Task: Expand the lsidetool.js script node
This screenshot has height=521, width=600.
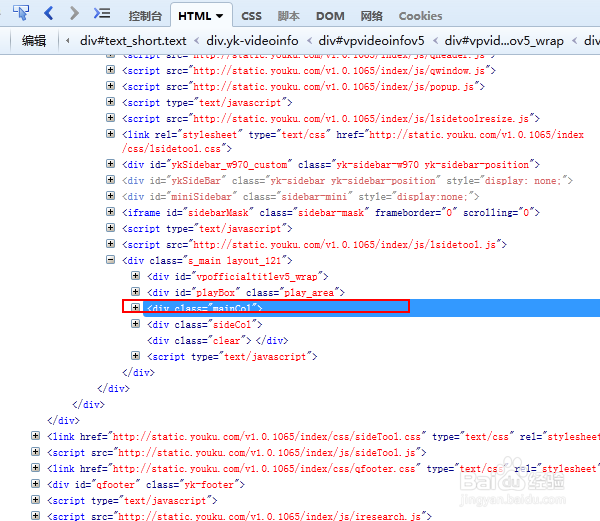Action: [x=111, y=244]
